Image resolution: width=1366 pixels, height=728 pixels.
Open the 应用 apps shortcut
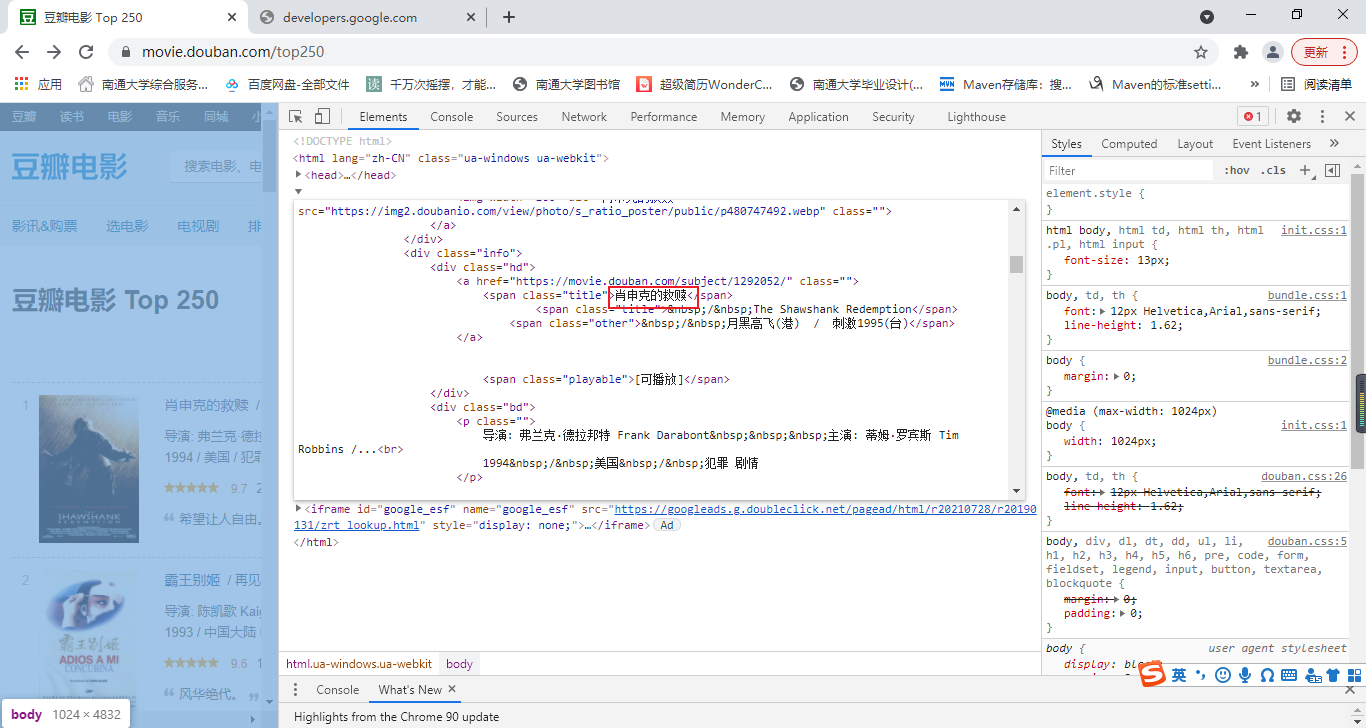[x=38, y=84]
